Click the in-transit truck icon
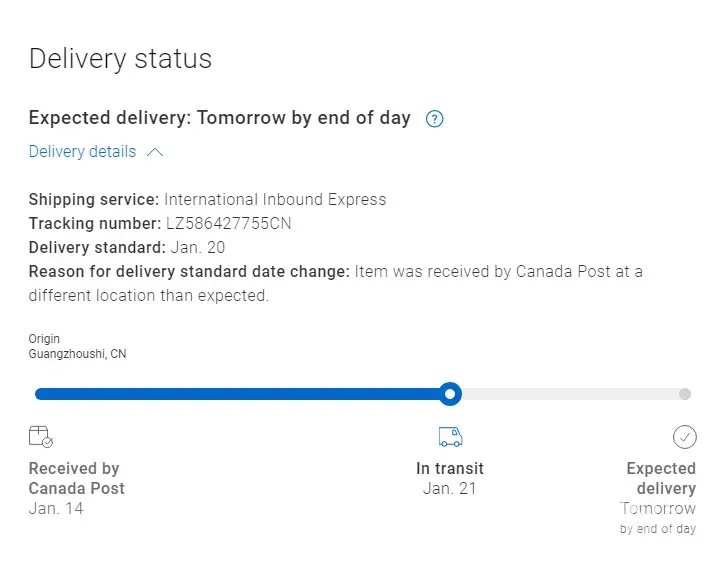The image size is (727, 564). tap(450, 437)
